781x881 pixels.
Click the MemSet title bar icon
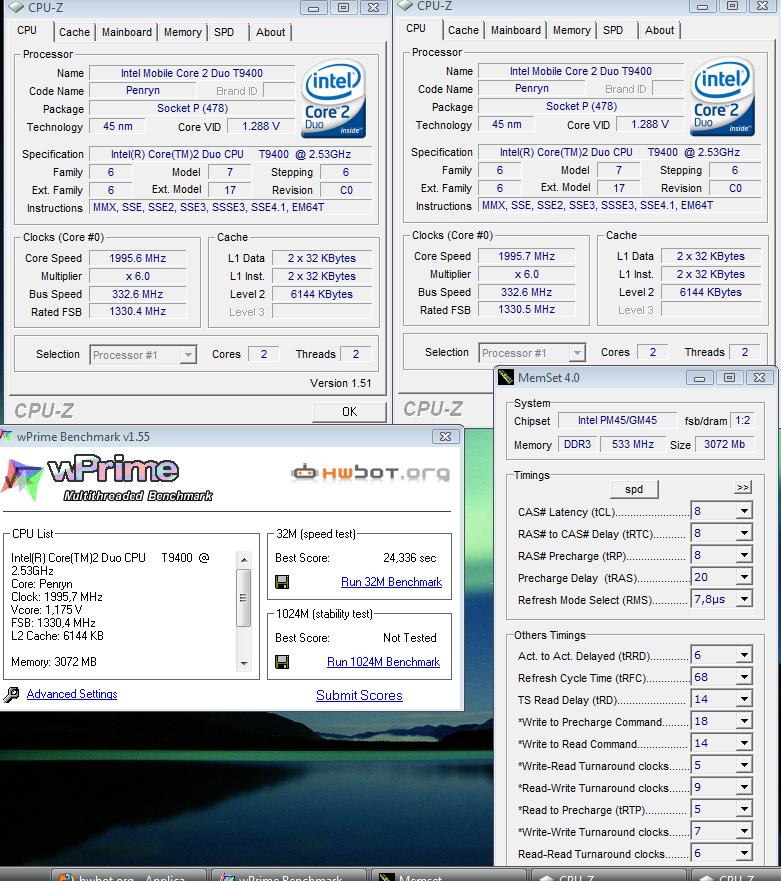[506, 376]
